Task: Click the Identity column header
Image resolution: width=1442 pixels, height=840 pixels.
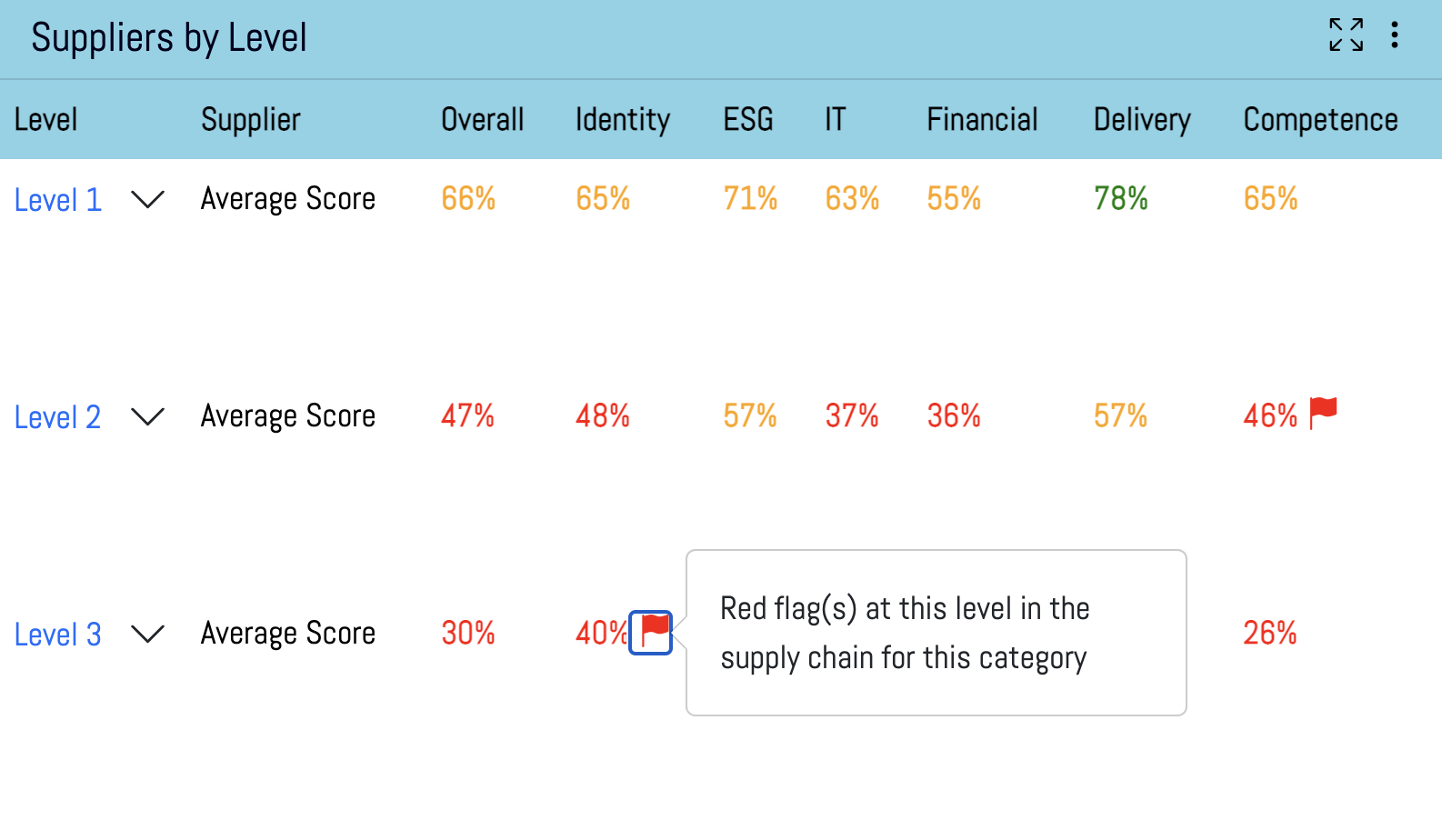Action: point(622,120)
